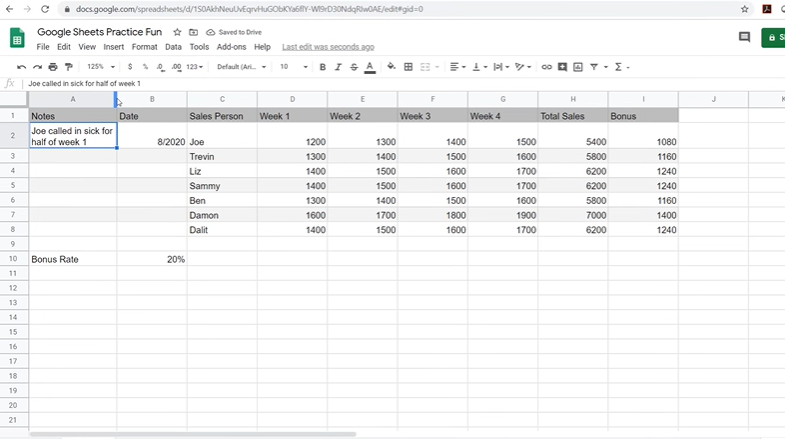Open the Borders tool
The height and width of the screenshot is (439, 785).
408,67
